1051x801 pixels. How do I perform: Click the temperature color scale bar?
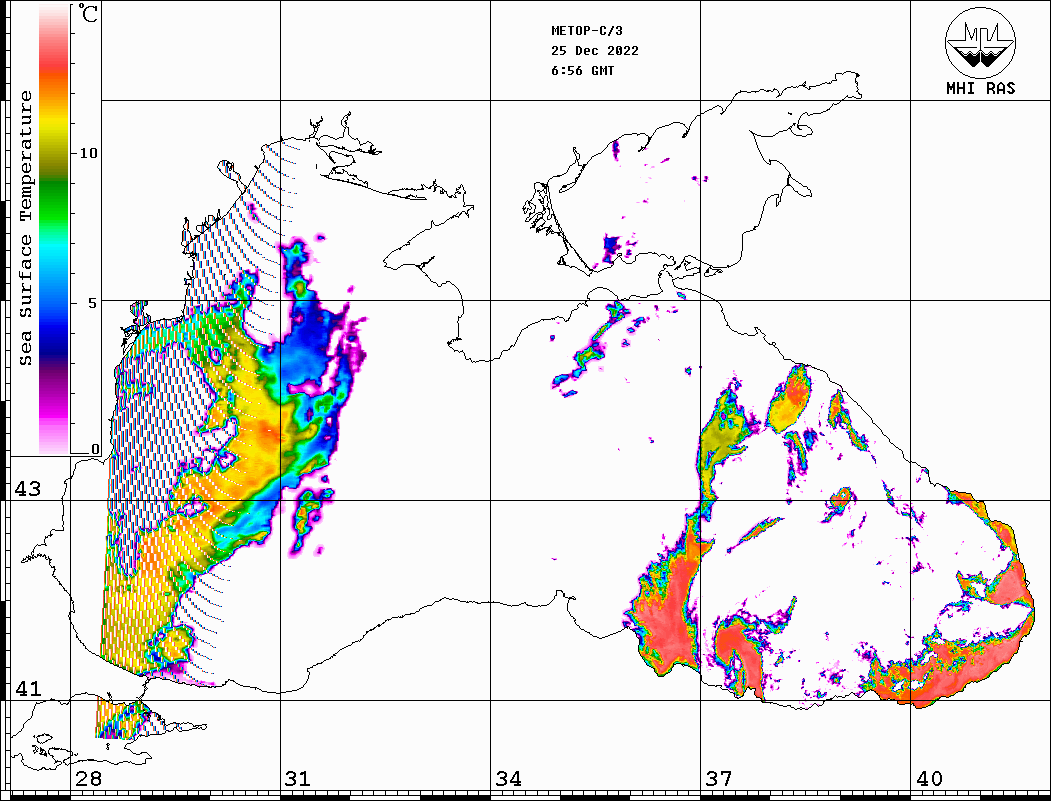tap(54, 230)
